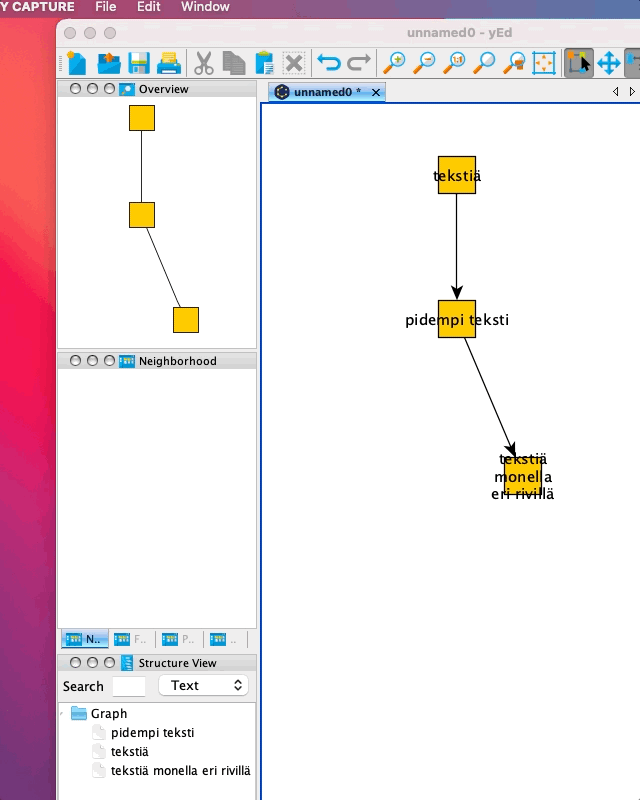Screen dimensions: 640x800
Task: Close the unnamed0 tab
Action: tap(376, 92)
